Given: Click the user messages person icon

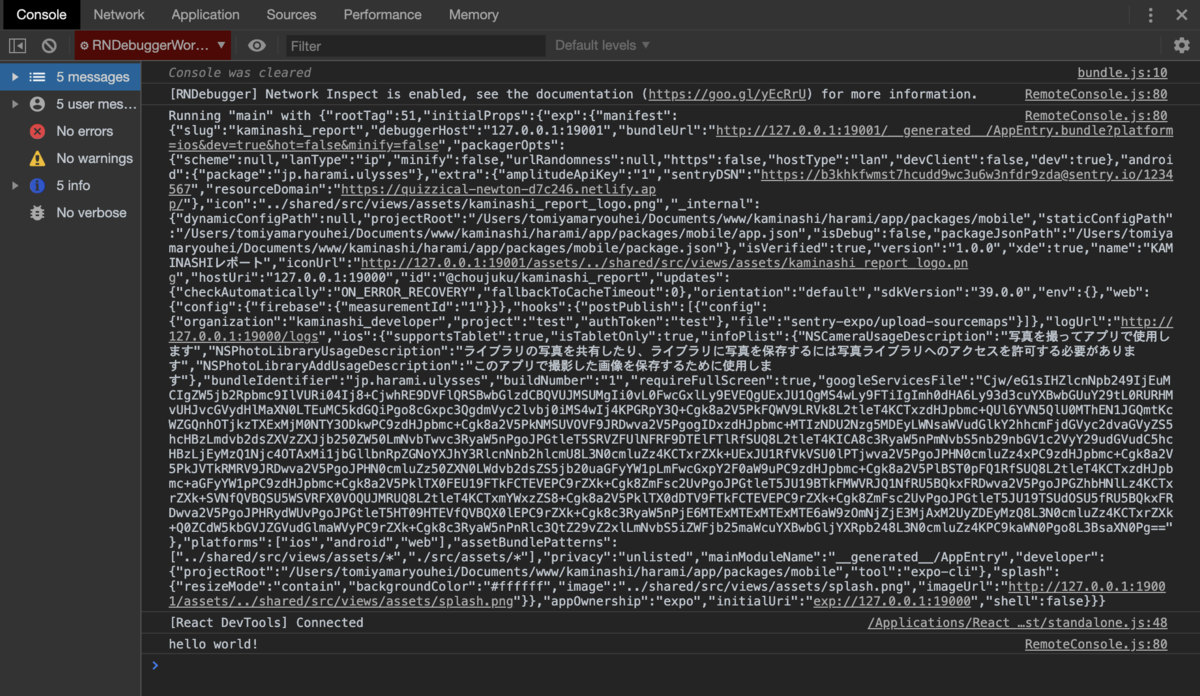Looking at the screenshot, I should (37, 104).
